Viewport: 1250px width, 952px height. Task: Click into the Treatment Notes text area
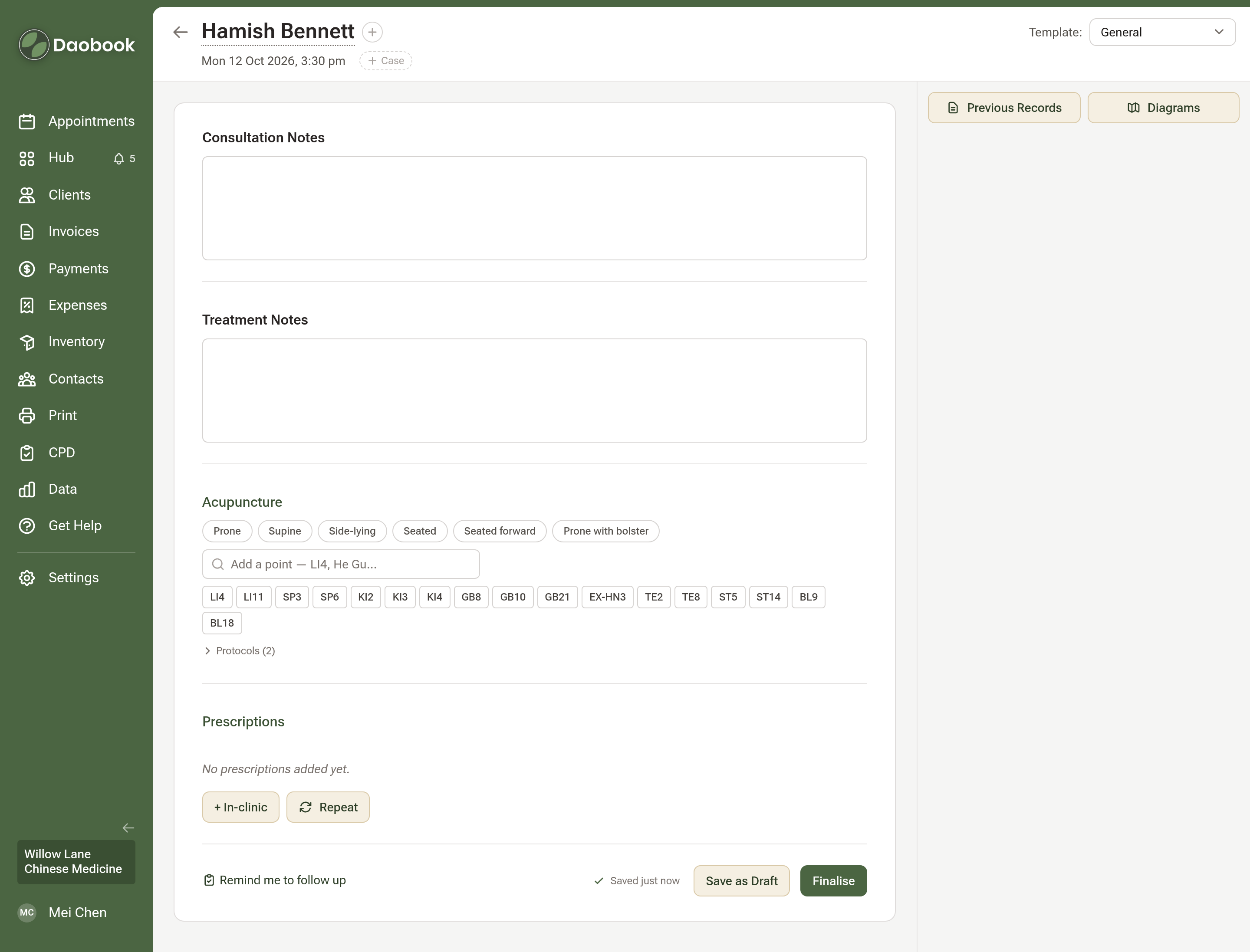point(534,391)
